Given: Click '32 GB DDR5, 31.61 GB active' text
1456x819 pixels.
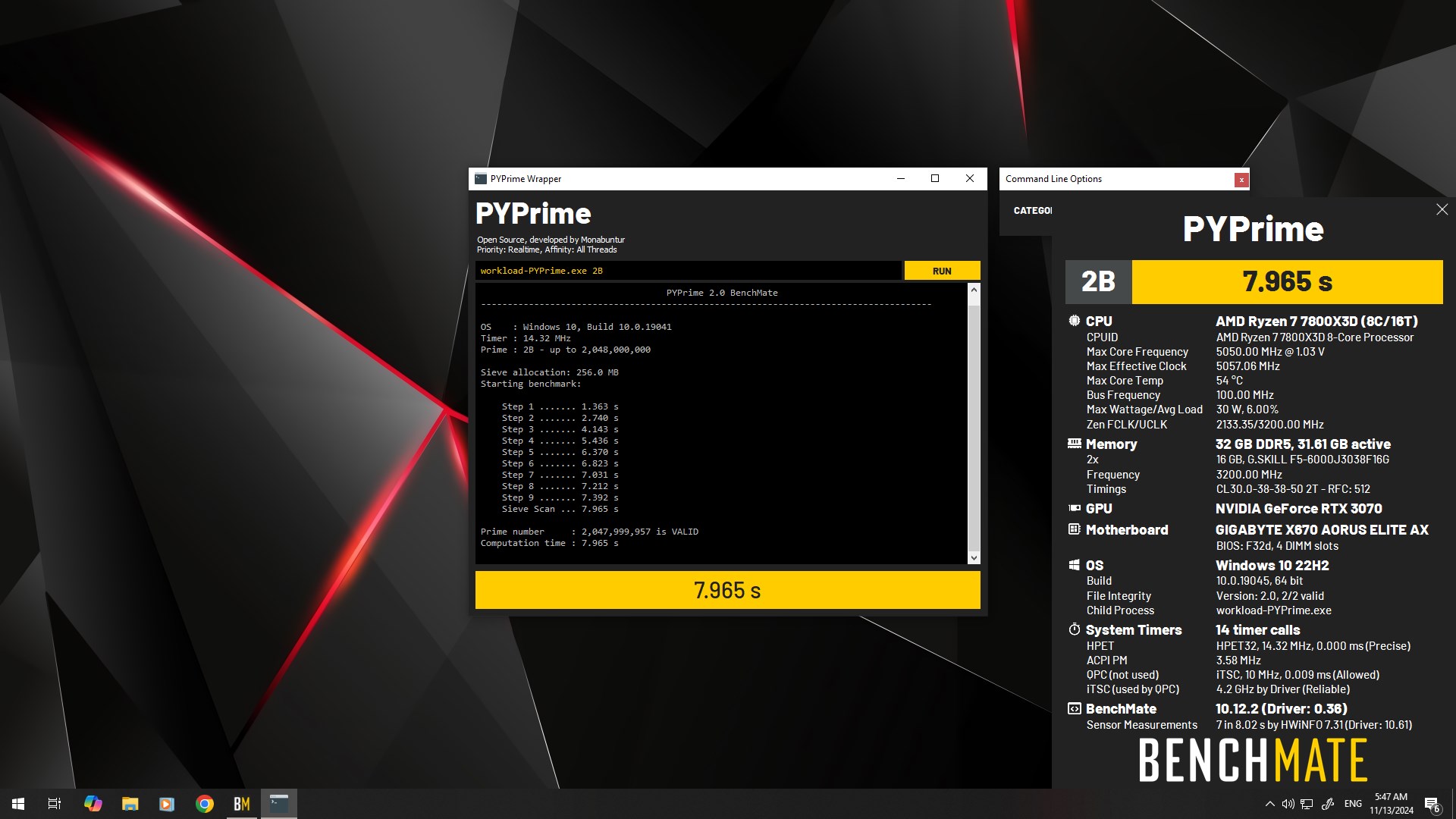Looking at the screenshot, I should [1303, 444].
